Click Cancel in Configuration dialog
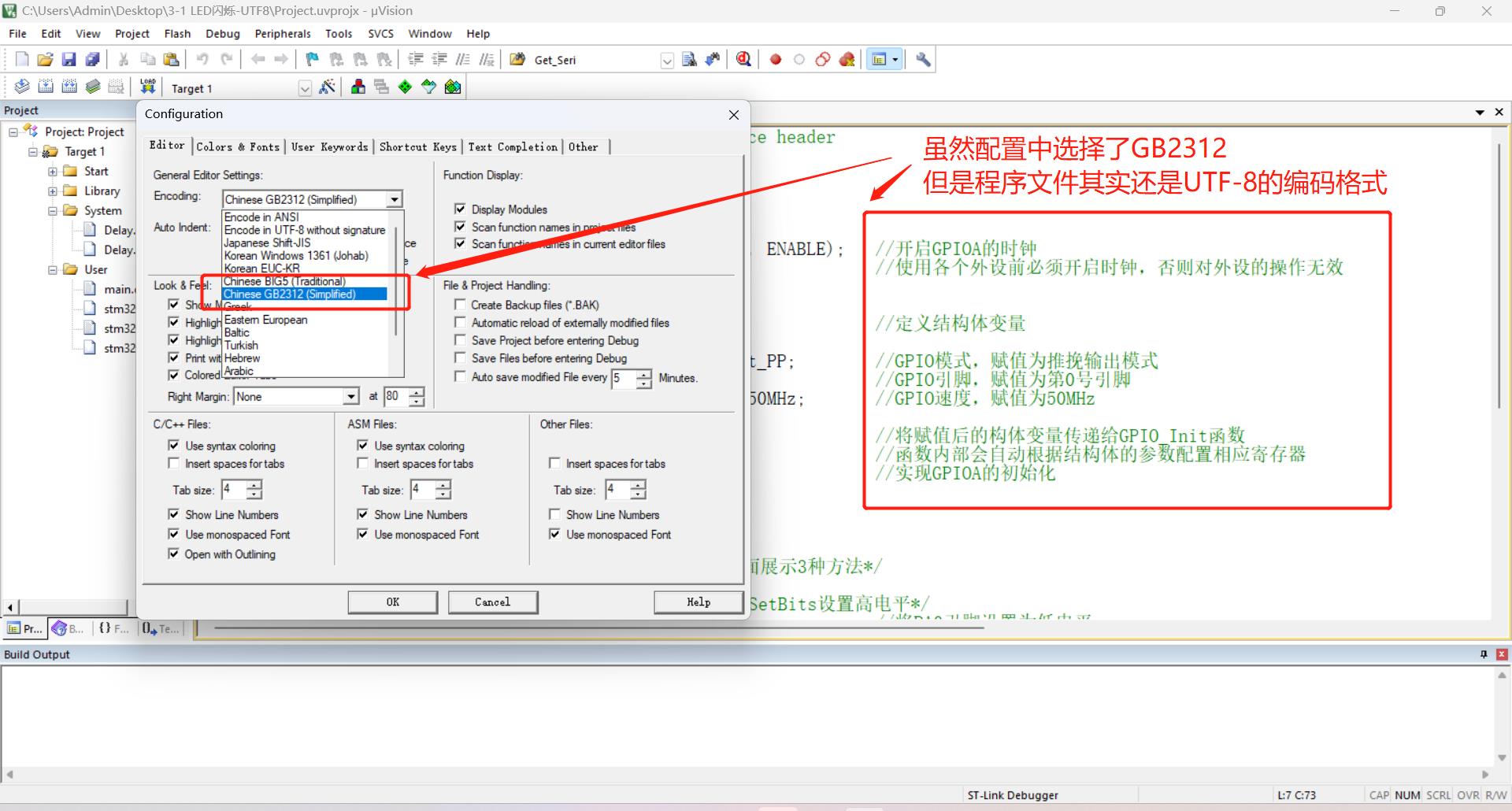 pyautogui.click(x=493, y=602)
